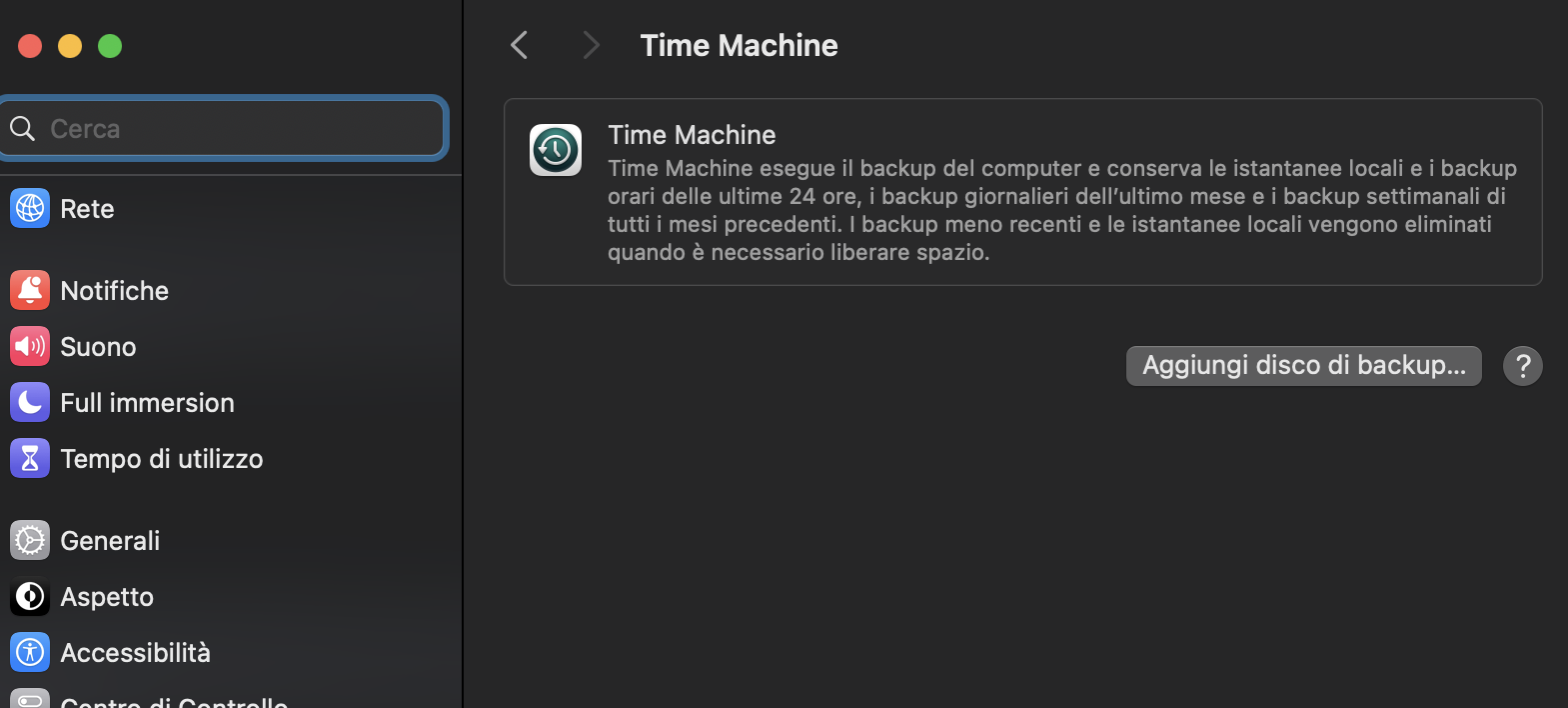
Task: Navigate back with the left chevron
Action: coord(518,44)
